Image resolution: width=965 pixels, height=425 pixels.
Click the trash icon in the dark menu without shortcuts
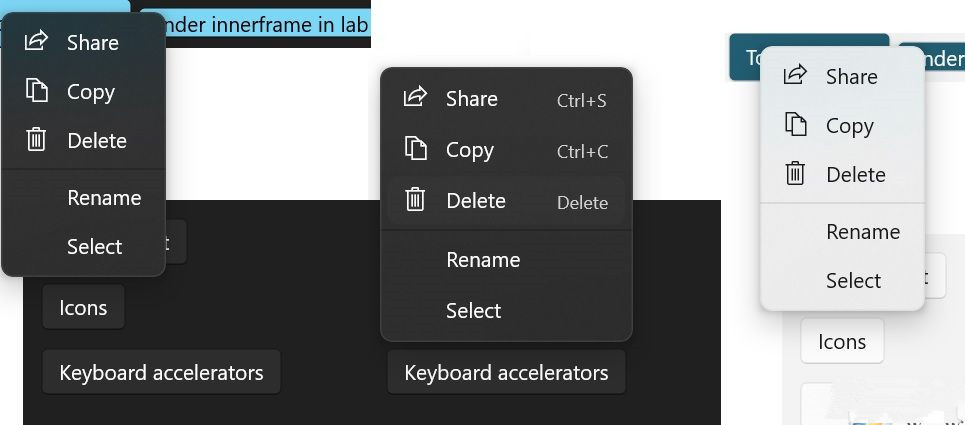click(x=36, y=140)
